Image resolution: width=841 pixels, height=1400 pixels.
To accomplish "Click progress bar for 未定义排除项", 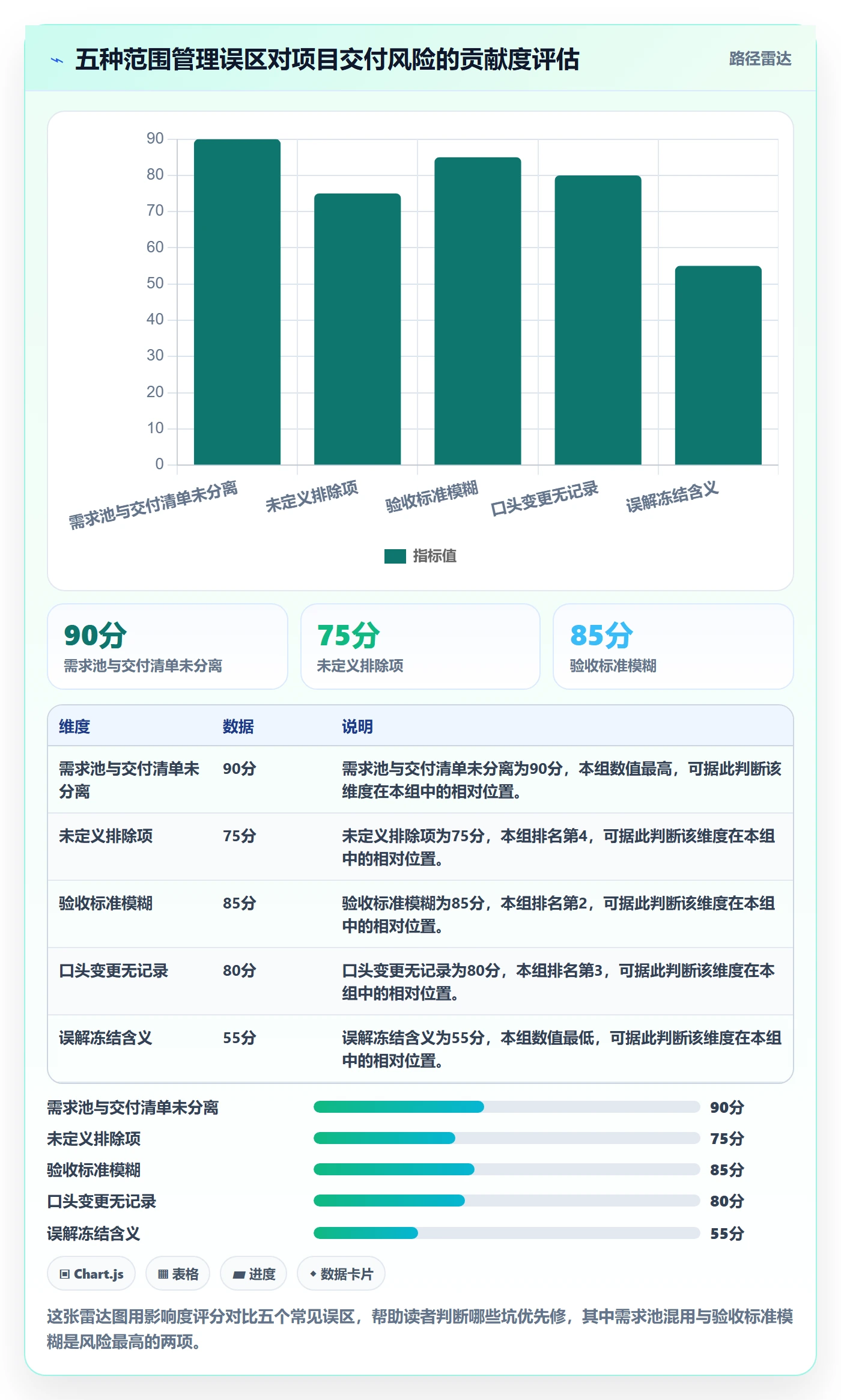I will point(507,1138).
